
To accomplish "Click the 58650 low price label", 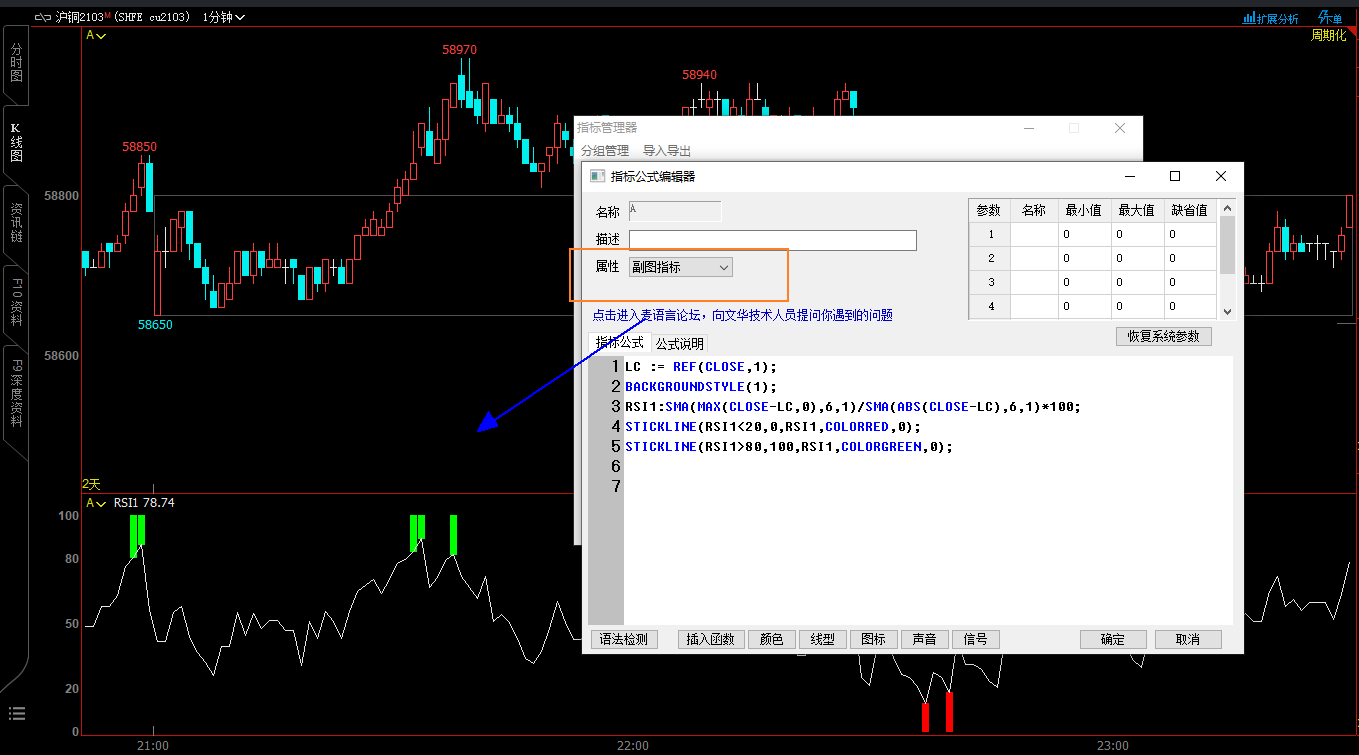I will coord(155,325).
